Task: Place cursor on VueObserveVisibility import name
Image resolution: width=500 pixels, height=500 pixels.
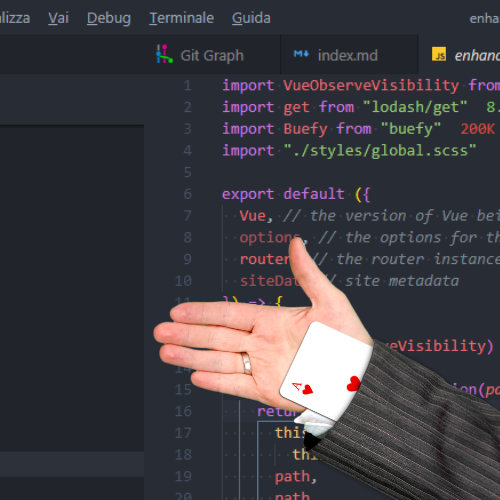Action: pyautogui.click(x=371, y=85)
